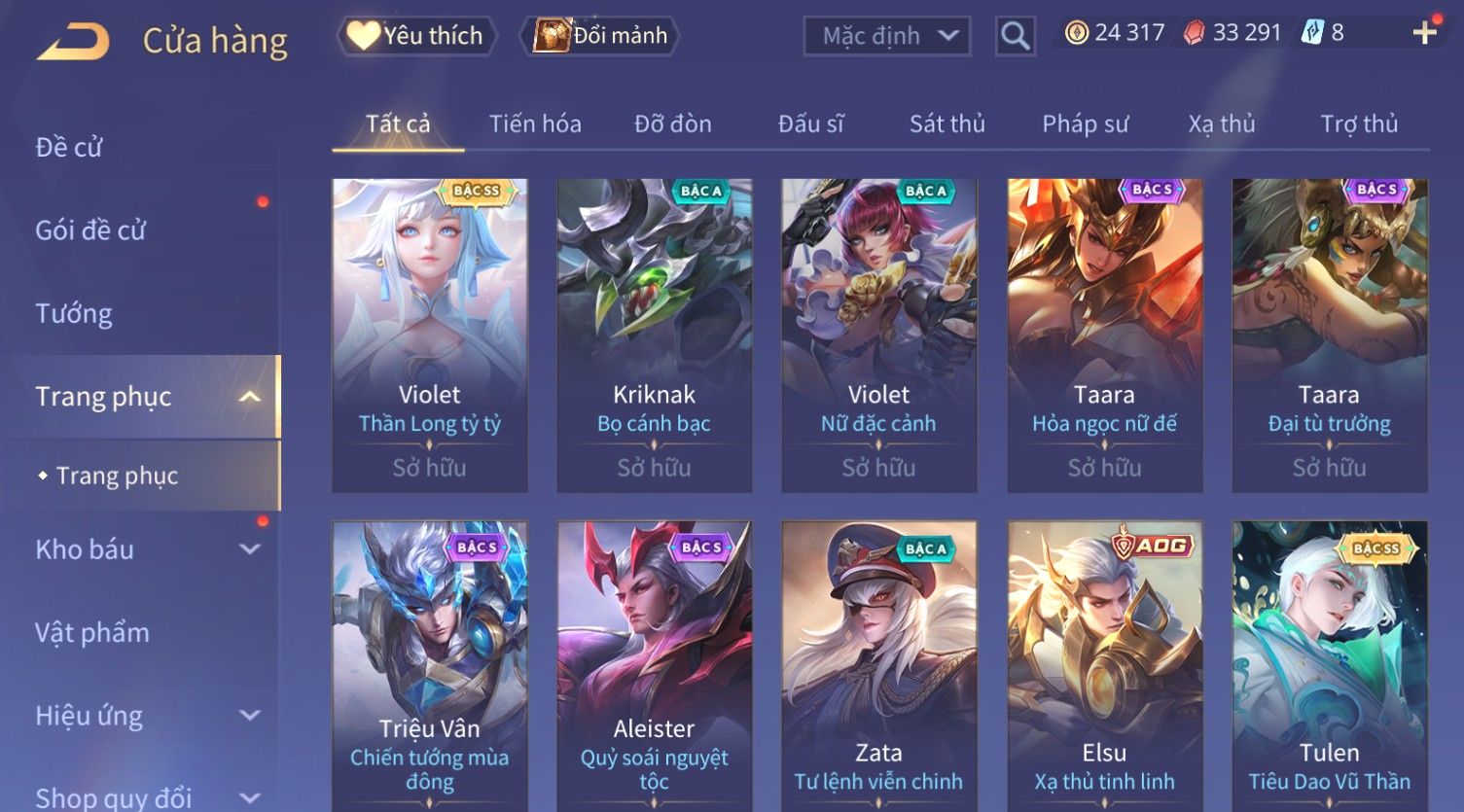Select the Xạ thủ tab

1222,124
